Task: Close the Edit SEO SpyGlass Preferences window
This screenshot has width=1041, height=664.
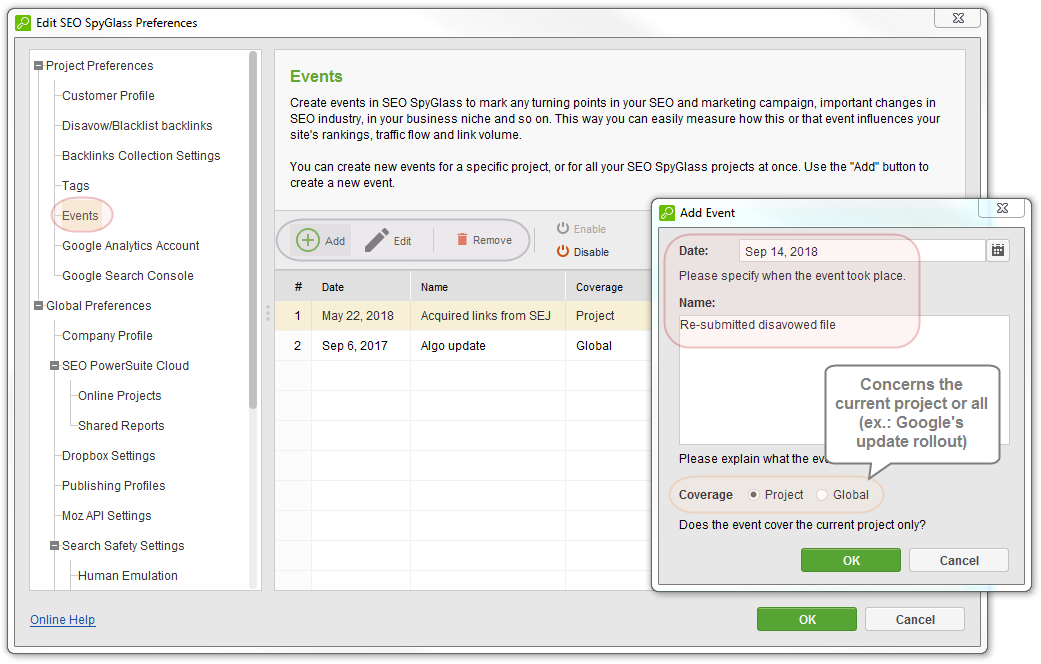Action: [957, 18]
